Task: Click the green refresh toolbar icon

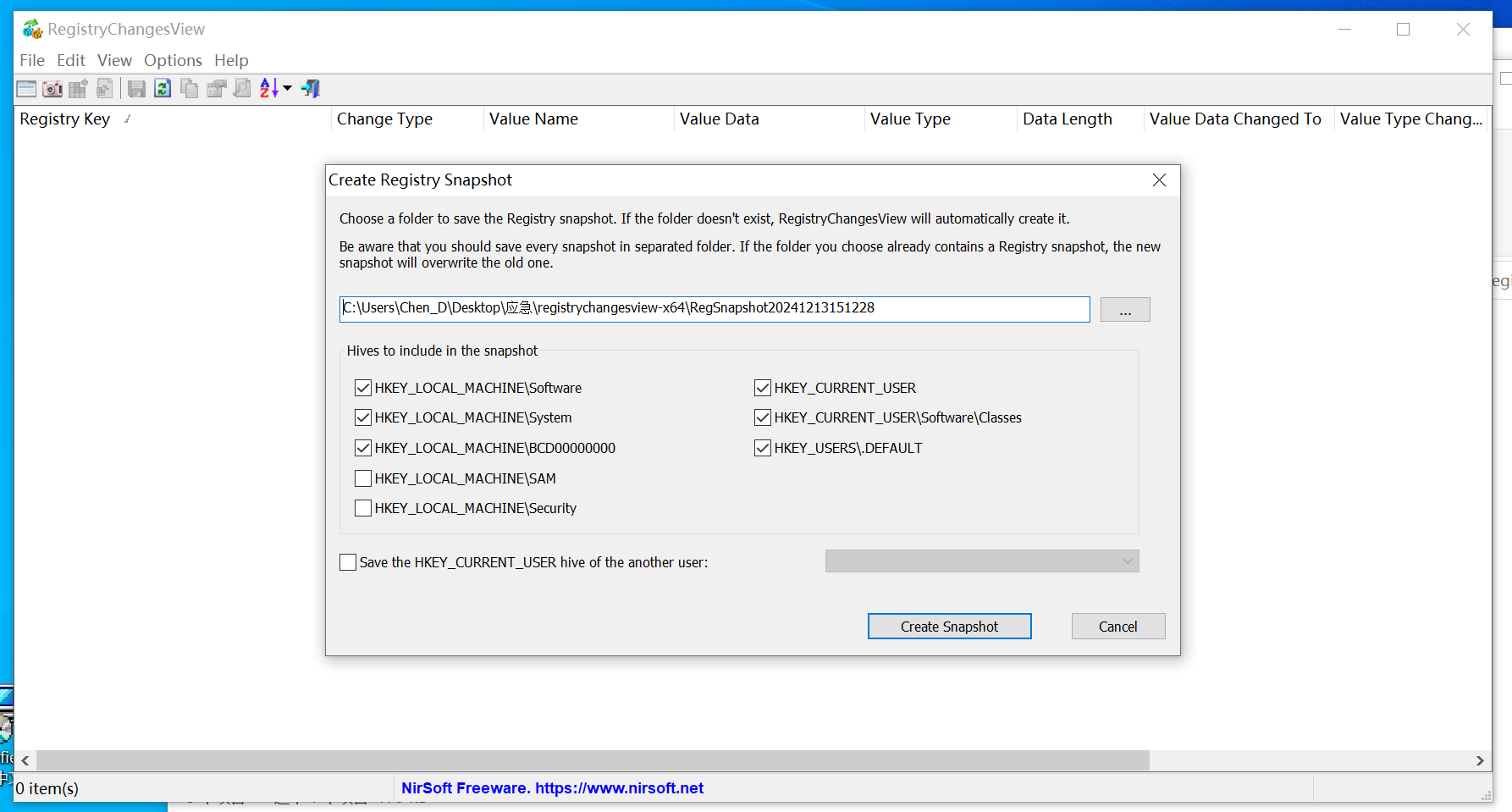Action: [163, 89]
